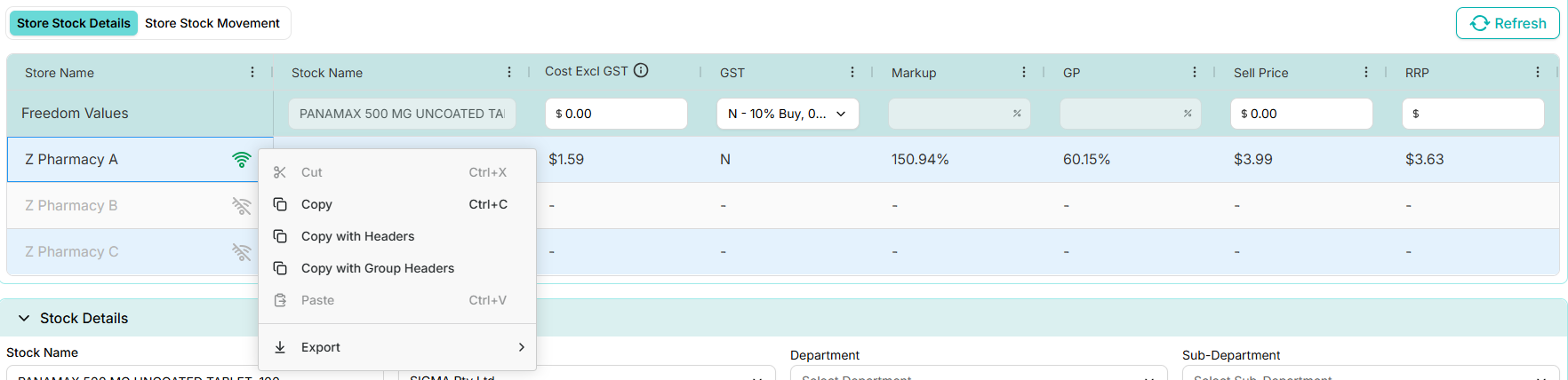Open Sell Price column menu

pyautogui.click(x=1366, y=72)
